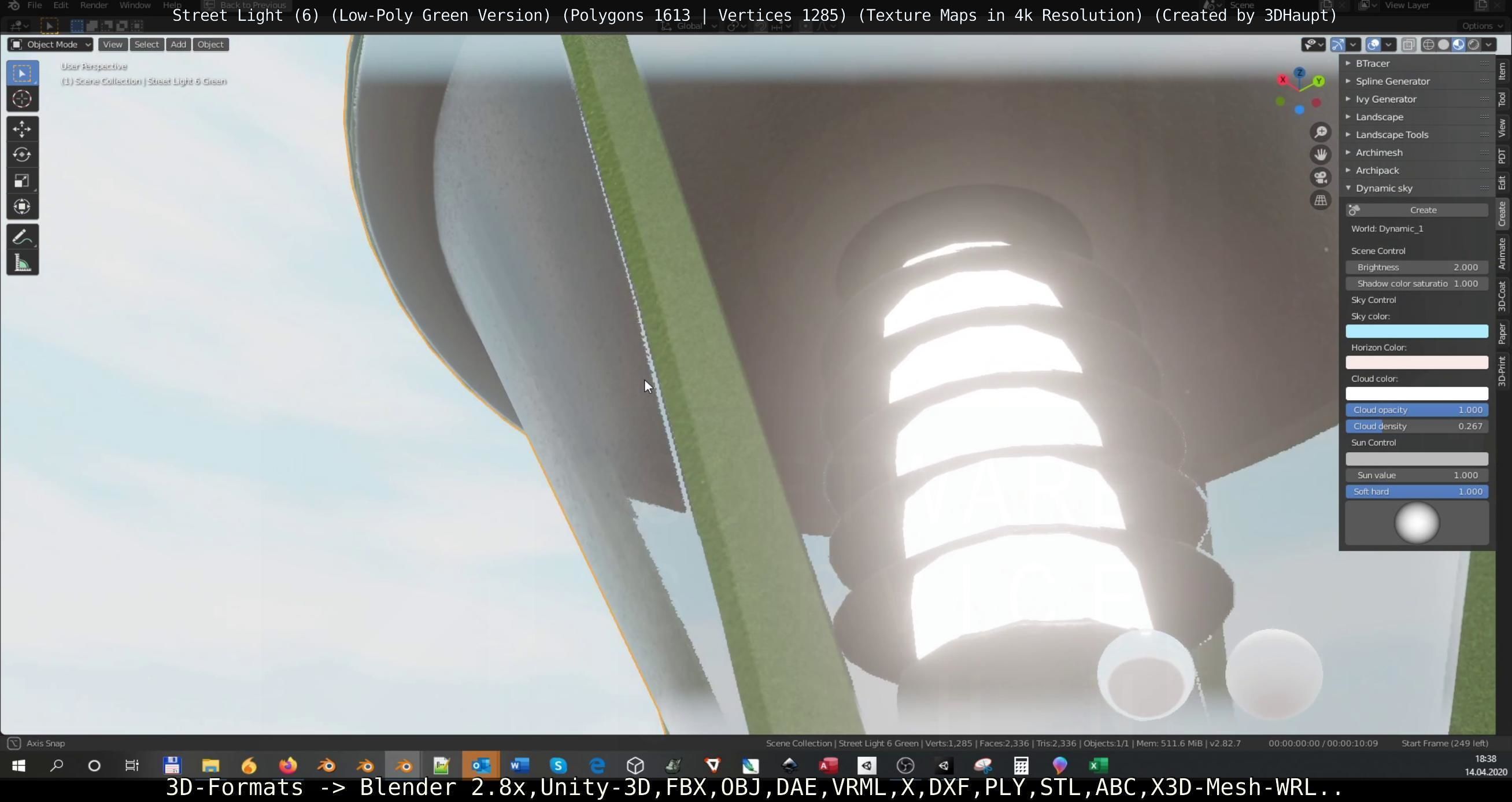Select the Annotate pencil tool

(23, 237)
